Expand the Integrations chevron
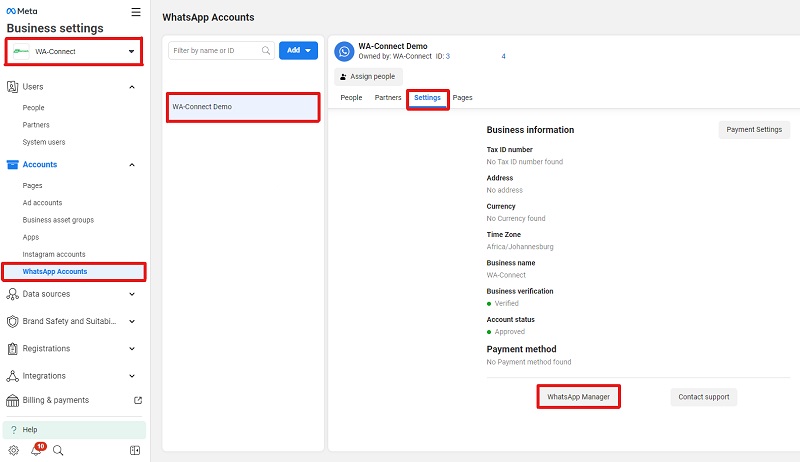 pyautogui.click(x=132, y=376)
